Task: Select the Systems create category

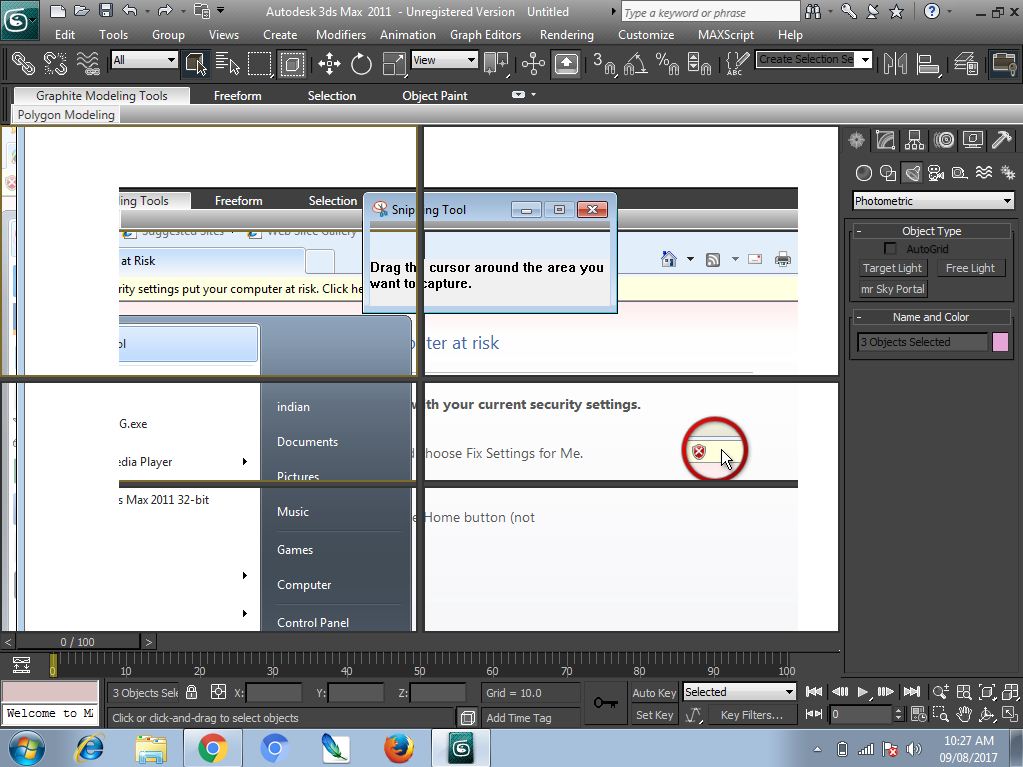Action: pyautogui.click(x=1008, y=173)
